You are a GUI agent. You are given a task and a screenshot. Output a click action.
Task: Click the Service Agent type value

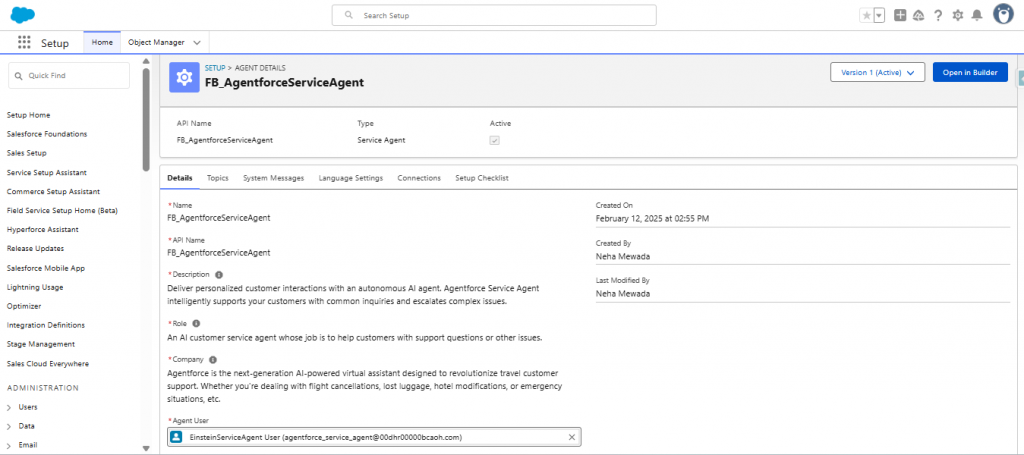[381, 140]
